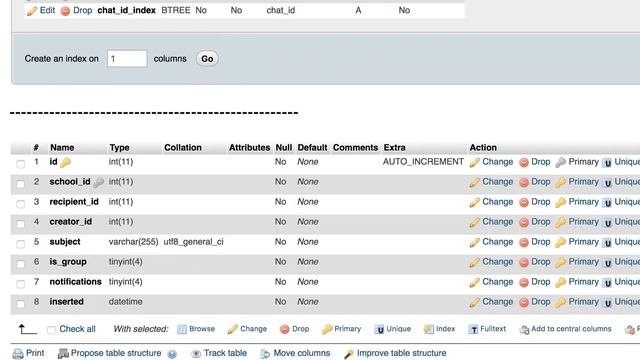Click the Add to central columns icon
This screenshot has height=360, width=640.
click(524, 329)
